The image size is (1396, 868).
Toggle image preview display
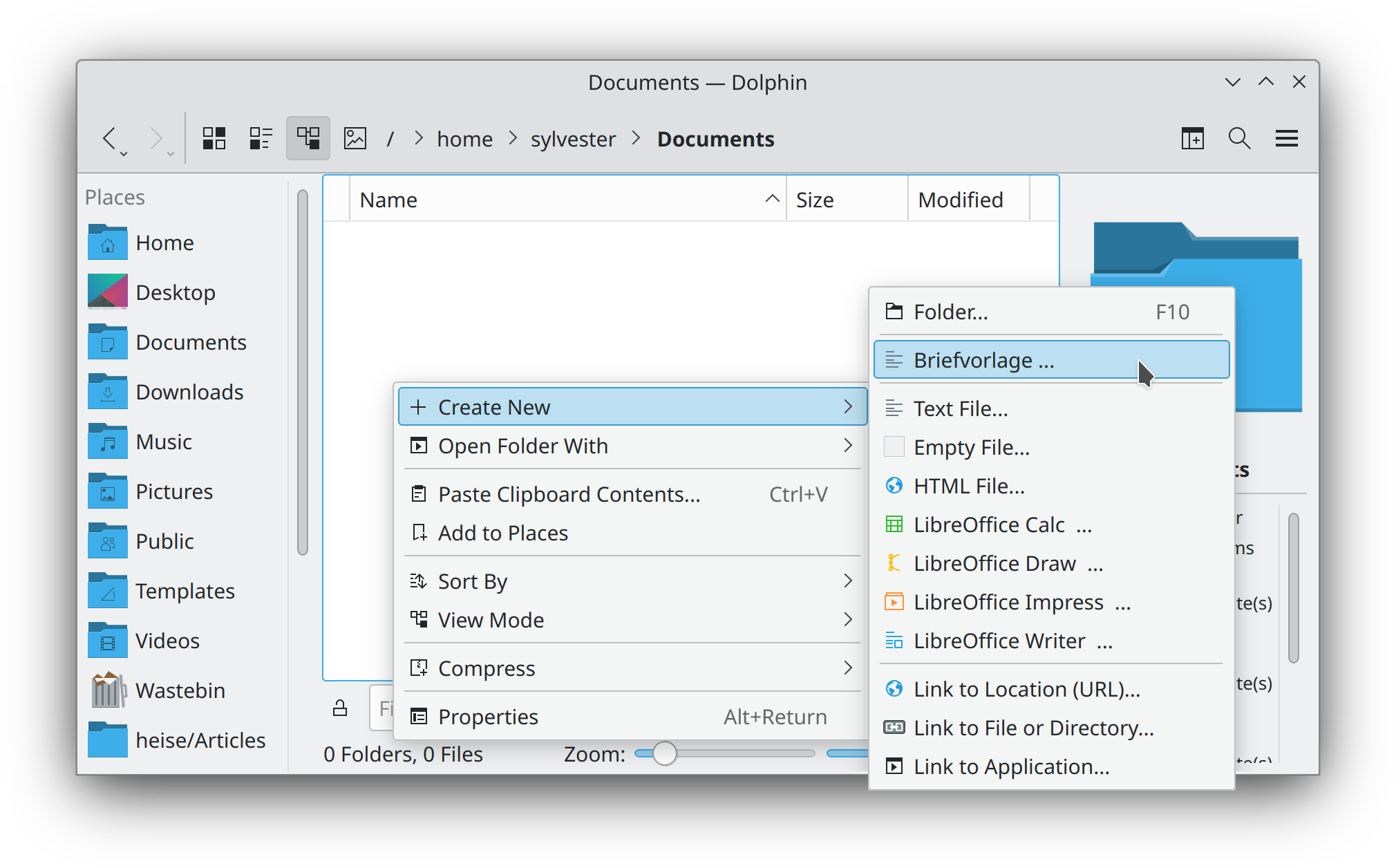pos(355,138)
